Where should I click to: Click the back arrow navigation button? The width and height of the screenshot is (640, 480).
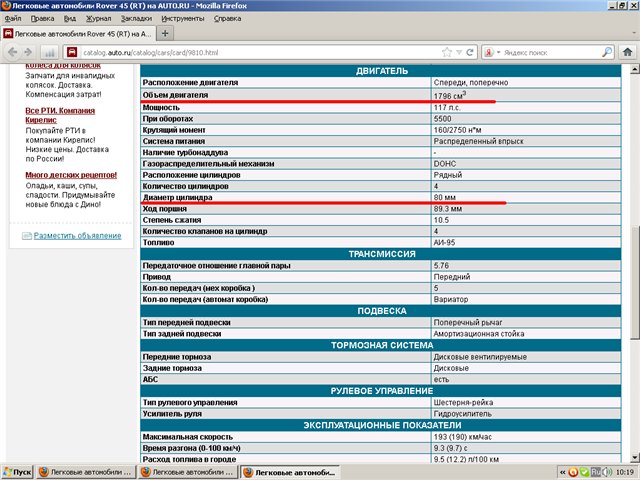pos(13,52)
